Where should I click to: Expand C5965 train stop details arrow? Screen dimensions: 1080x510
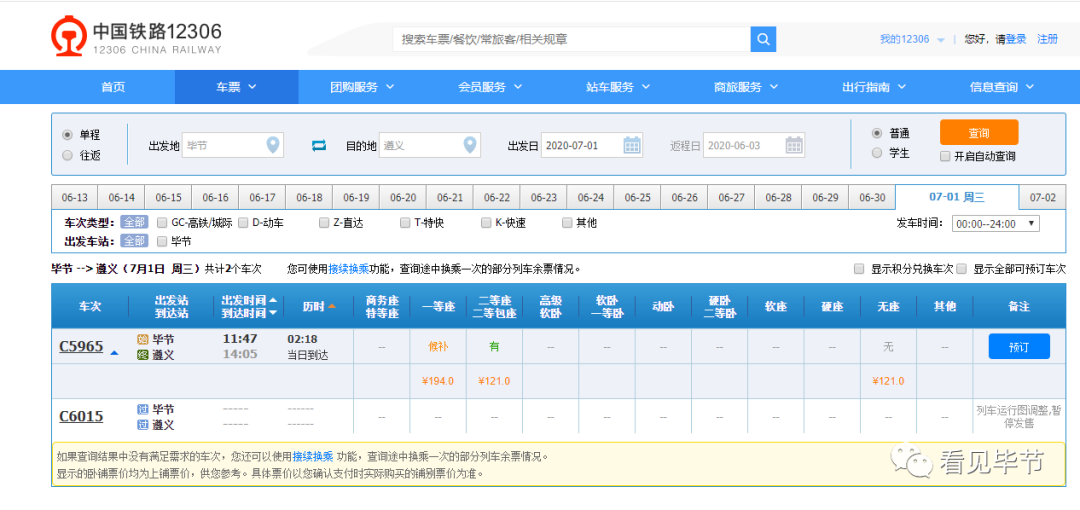point(114,353)
